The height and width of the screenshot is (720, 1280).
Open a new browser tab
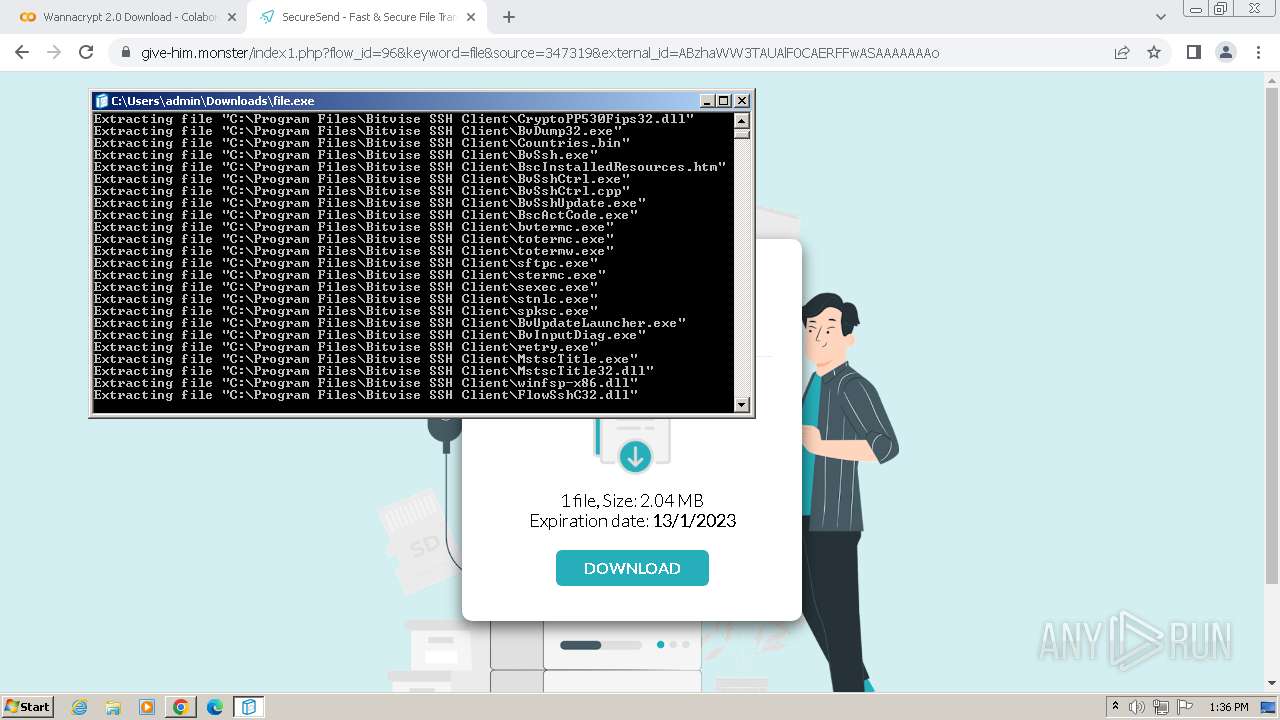click(x=509, y=17)
